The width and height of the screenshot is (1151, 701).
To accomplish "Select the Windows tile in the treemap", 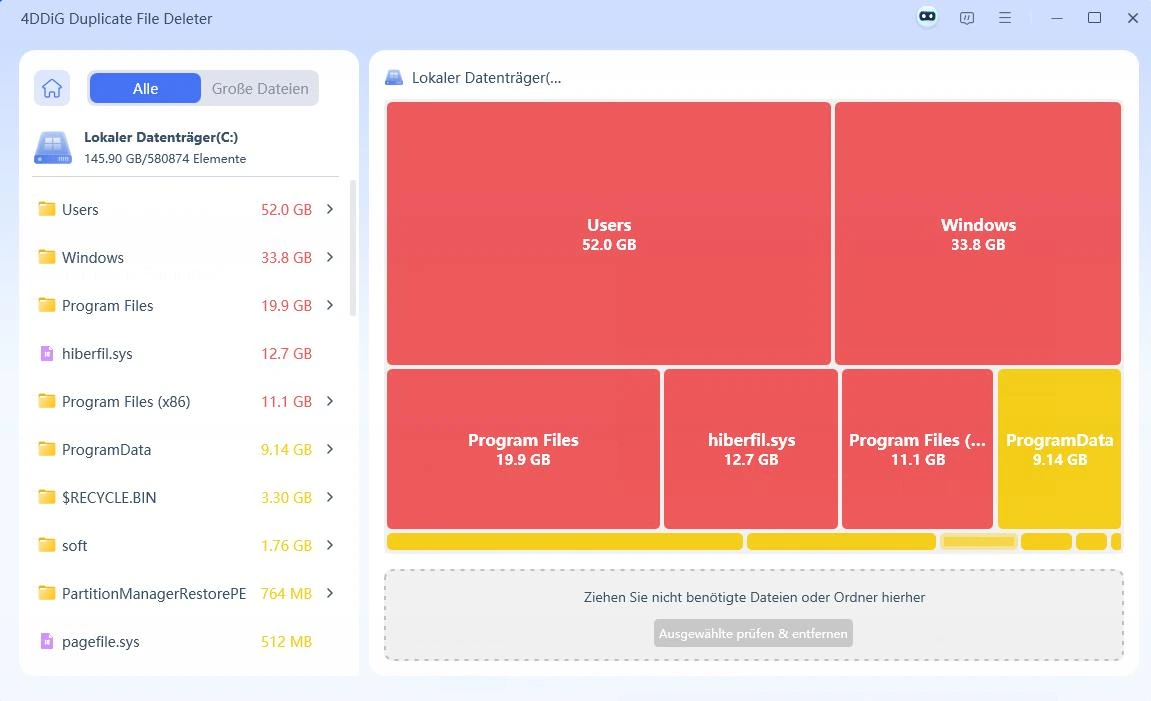I will [x=978, y=233].
